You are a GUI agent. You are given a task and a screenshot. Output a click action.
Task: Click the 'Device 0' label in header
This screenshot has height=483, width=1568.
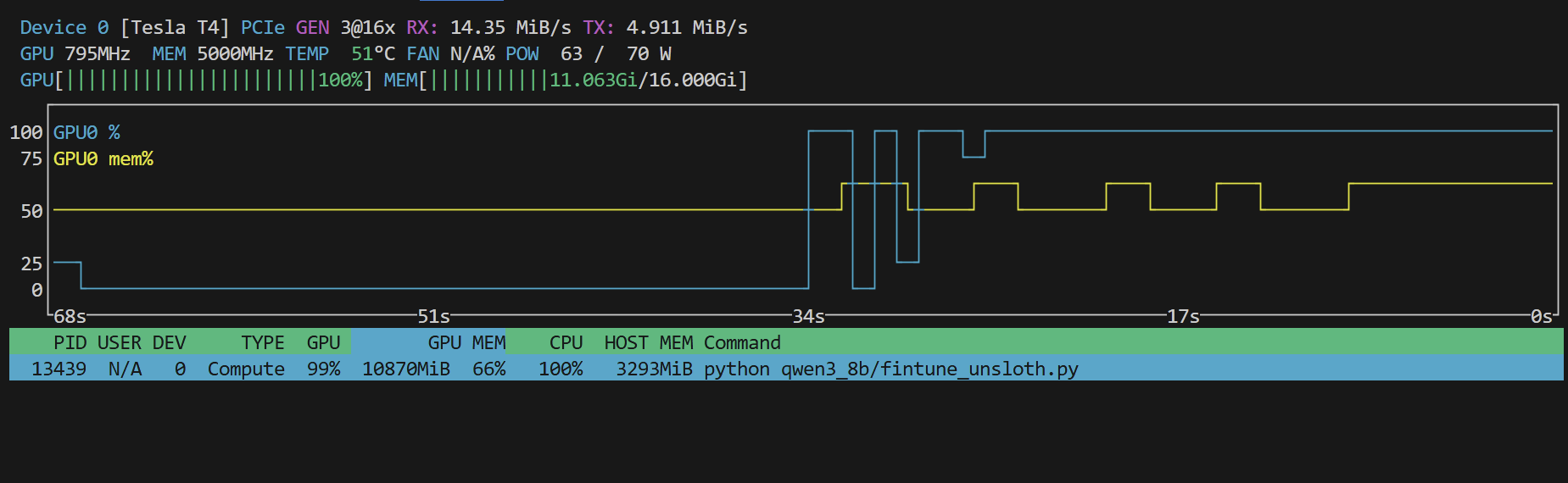pyautogui.click(x=64, y=28)
